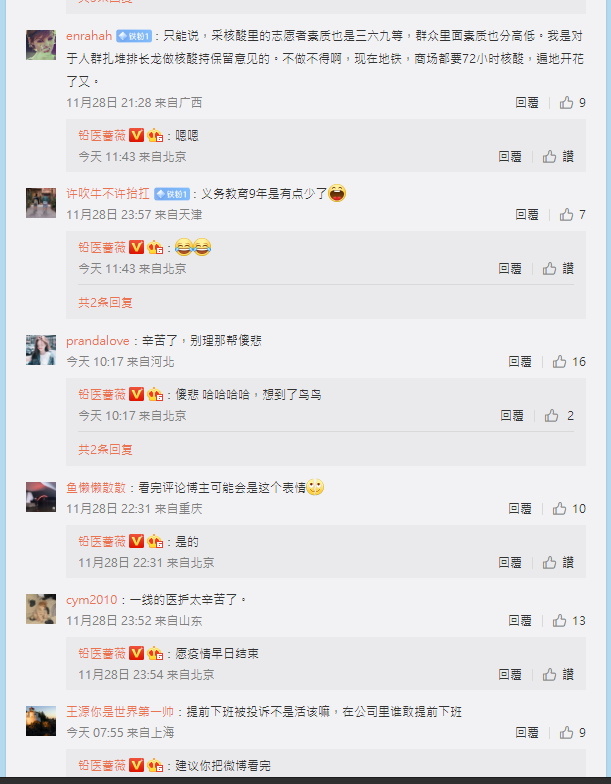Screen dimensions: 611x784
Task: Like 鱼懒懒散散's comment with 10 likes
Action: [568, 508]
